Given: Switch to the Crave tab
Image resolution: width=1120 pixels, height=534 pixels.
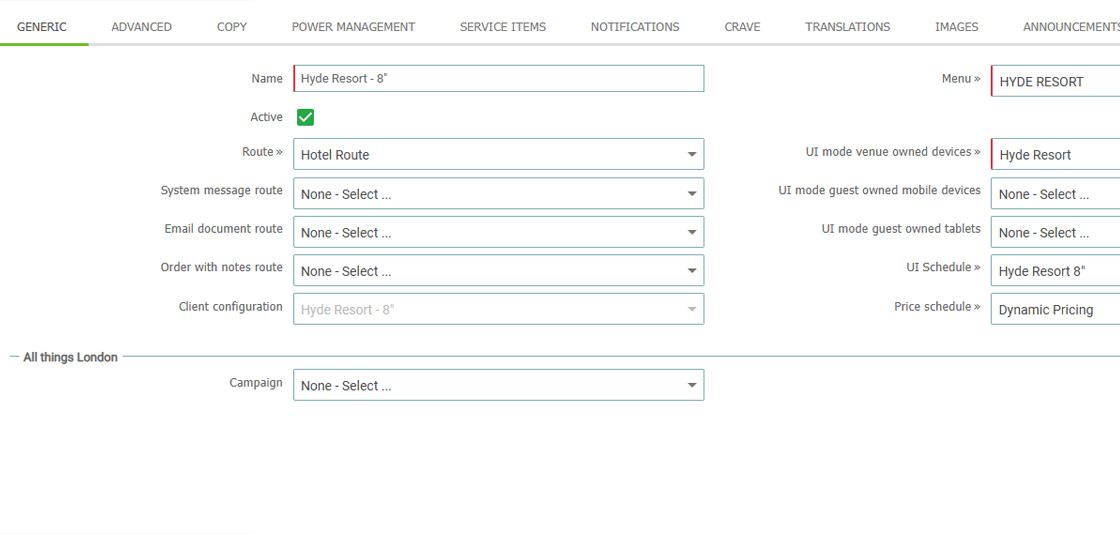Looking at the screenshot, I should 742,27.
